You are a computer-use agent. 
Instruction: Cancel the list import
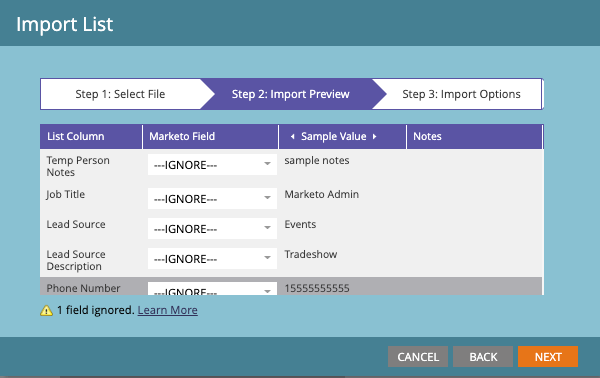[418, 357]
